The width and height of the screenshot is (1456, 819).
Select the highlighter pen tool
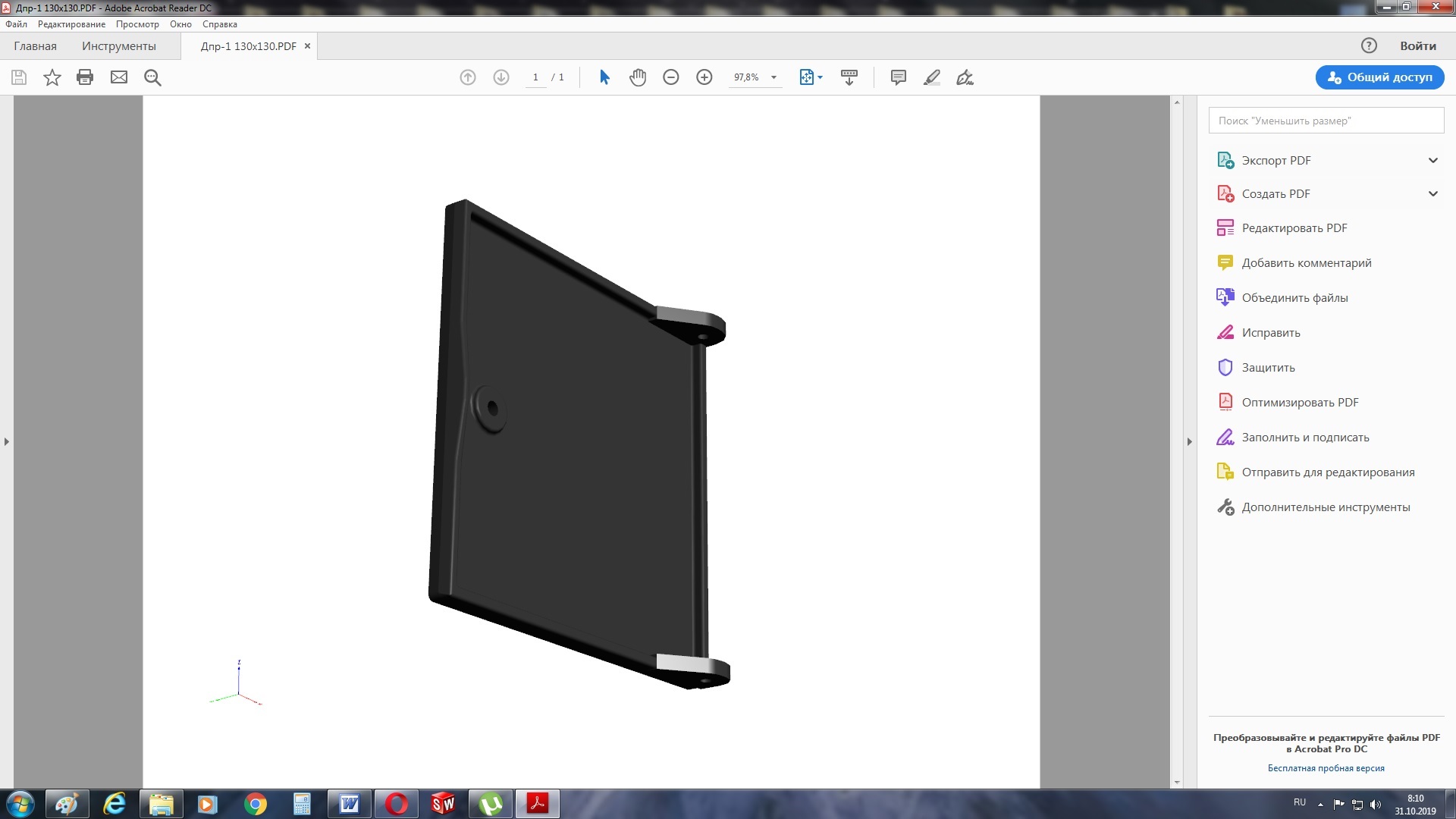[x=932, y=77]
